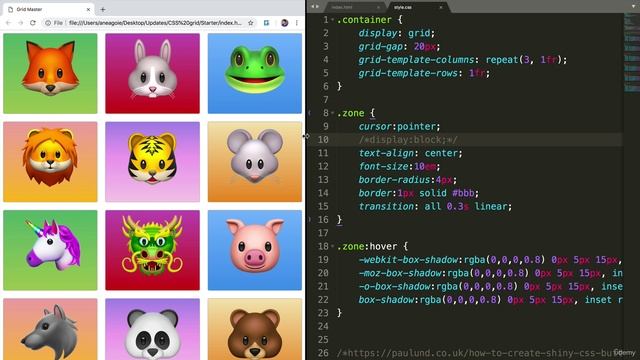Click the wolf emoji tile
The image size is (640, 360).
50,329
